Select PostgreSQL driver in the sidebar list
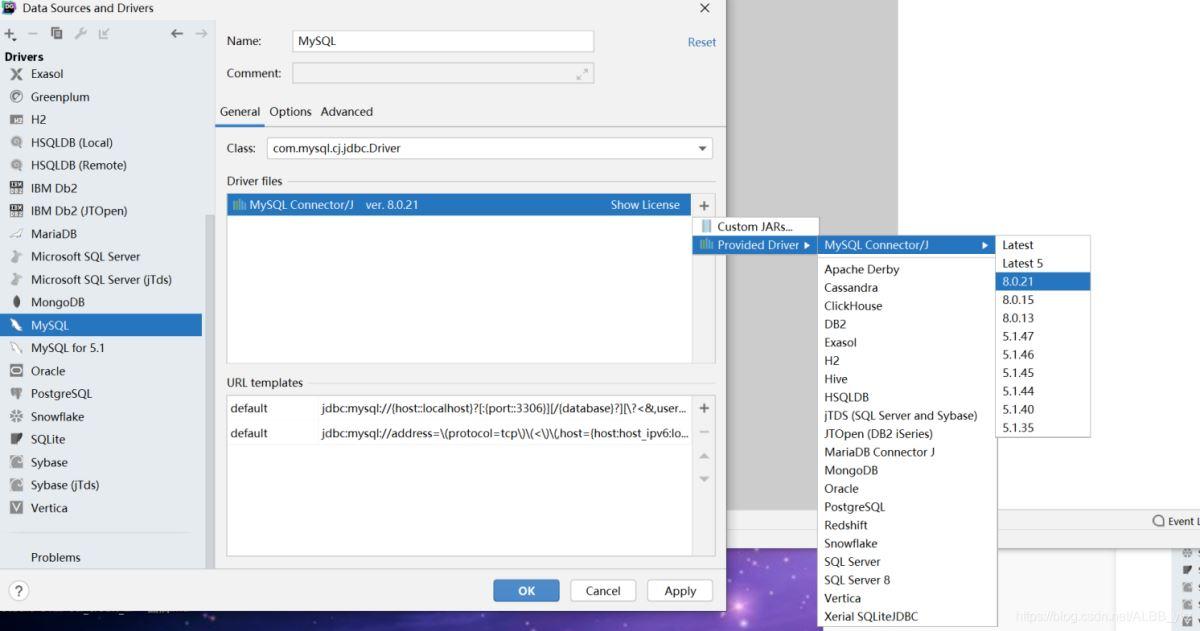This screenshot has width=1200, height=631. point(60,394)
